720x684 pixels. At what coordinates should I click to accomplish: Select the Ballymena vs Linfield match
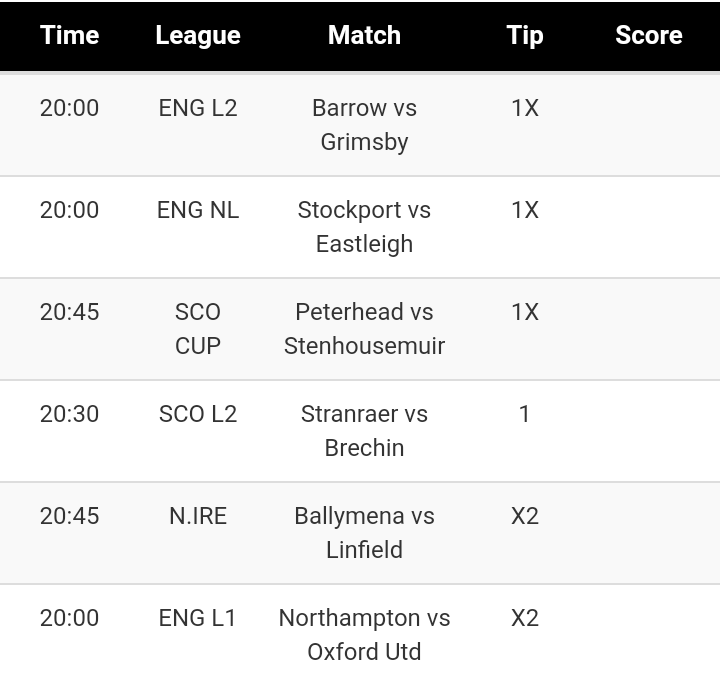[x=364, y=533]
